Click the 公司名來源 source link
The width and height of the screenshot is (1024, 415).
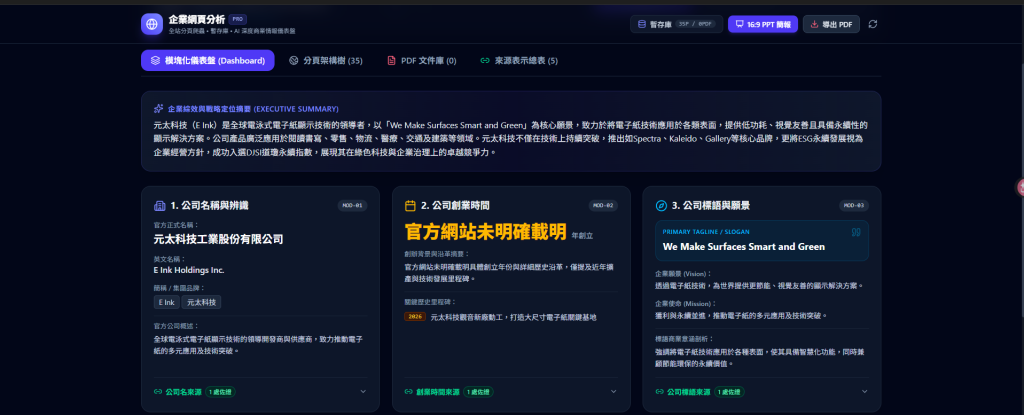pyautogui.click(x=183, y=392)
